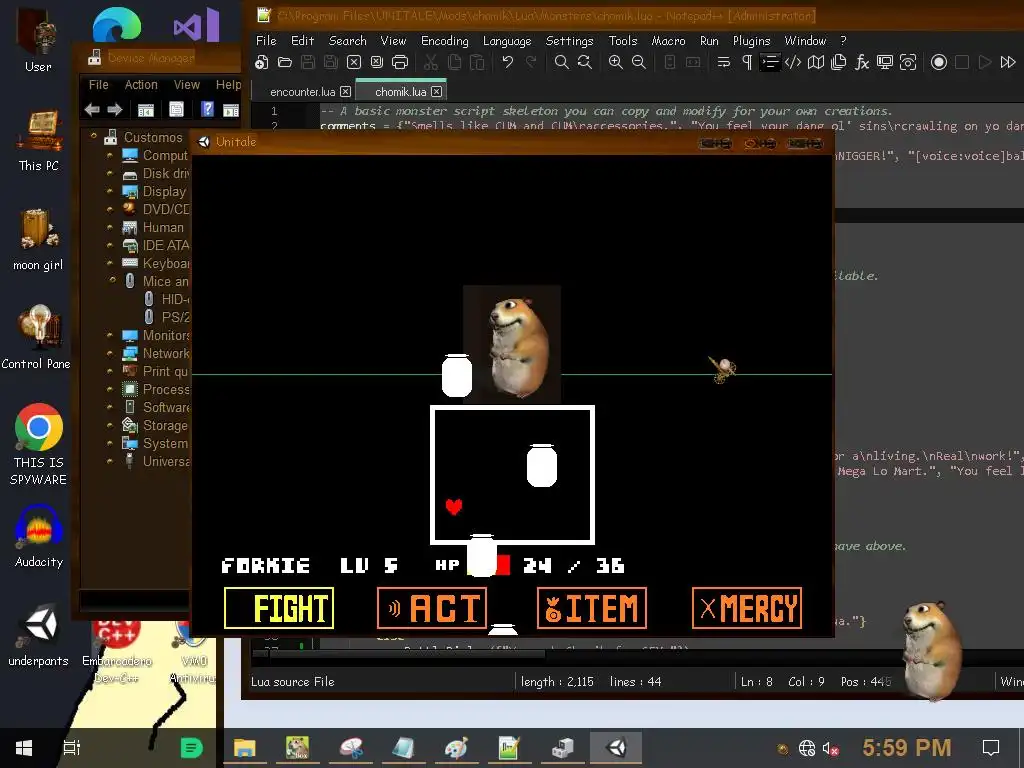Image resolution: width=1024 pixels, height=768 pixels.
Task: Open the Macro menu in Notepad++
Action: [x=668, y=40]
